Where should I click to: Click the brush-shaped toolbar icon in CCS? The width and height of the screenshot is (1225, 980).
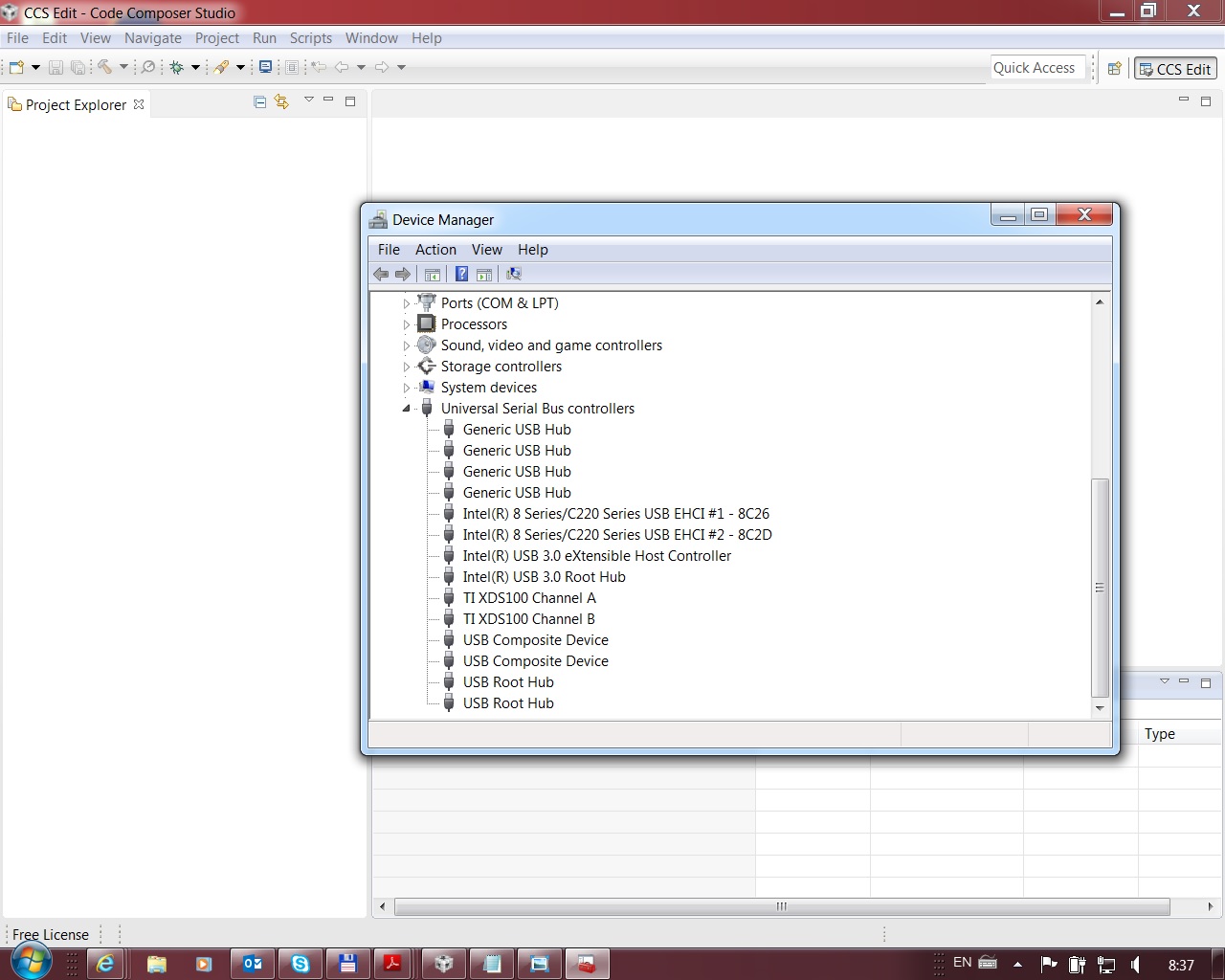(221, 67)
